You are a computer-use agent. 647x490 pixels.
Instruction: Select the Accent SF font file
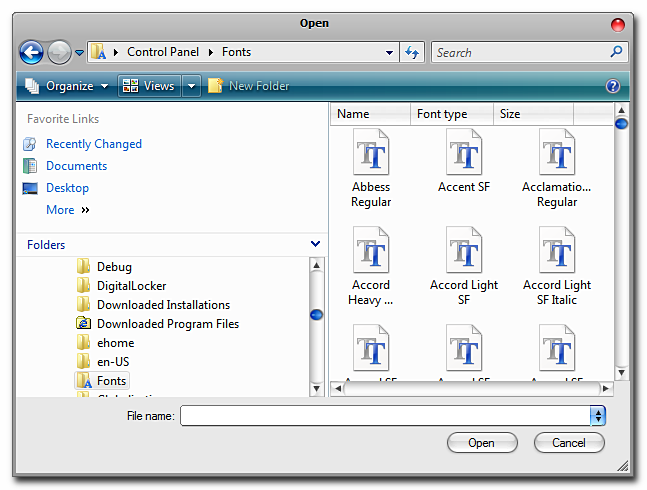point(464,161)
